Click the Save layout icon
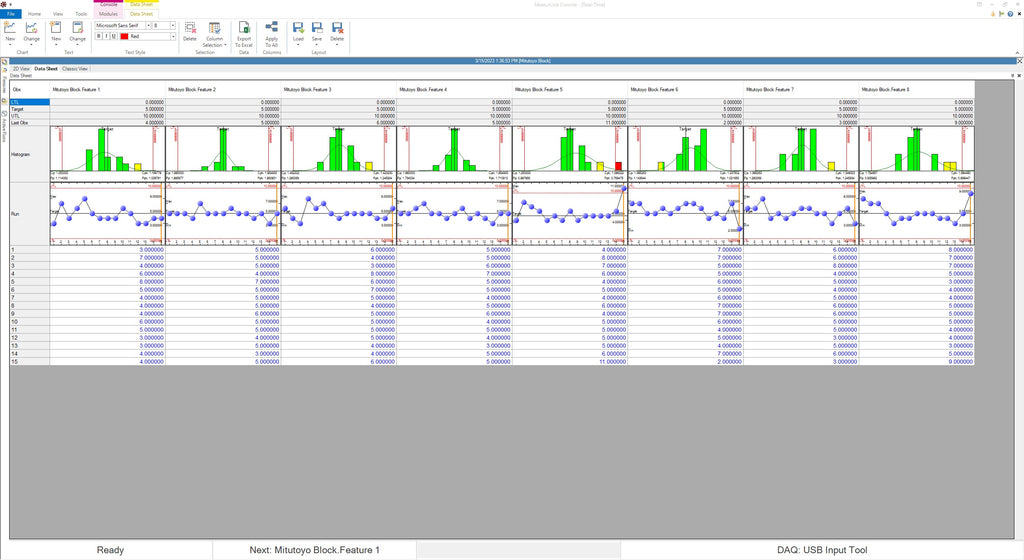Screen dimensions: 1024x560 click(x=317, y=27)
